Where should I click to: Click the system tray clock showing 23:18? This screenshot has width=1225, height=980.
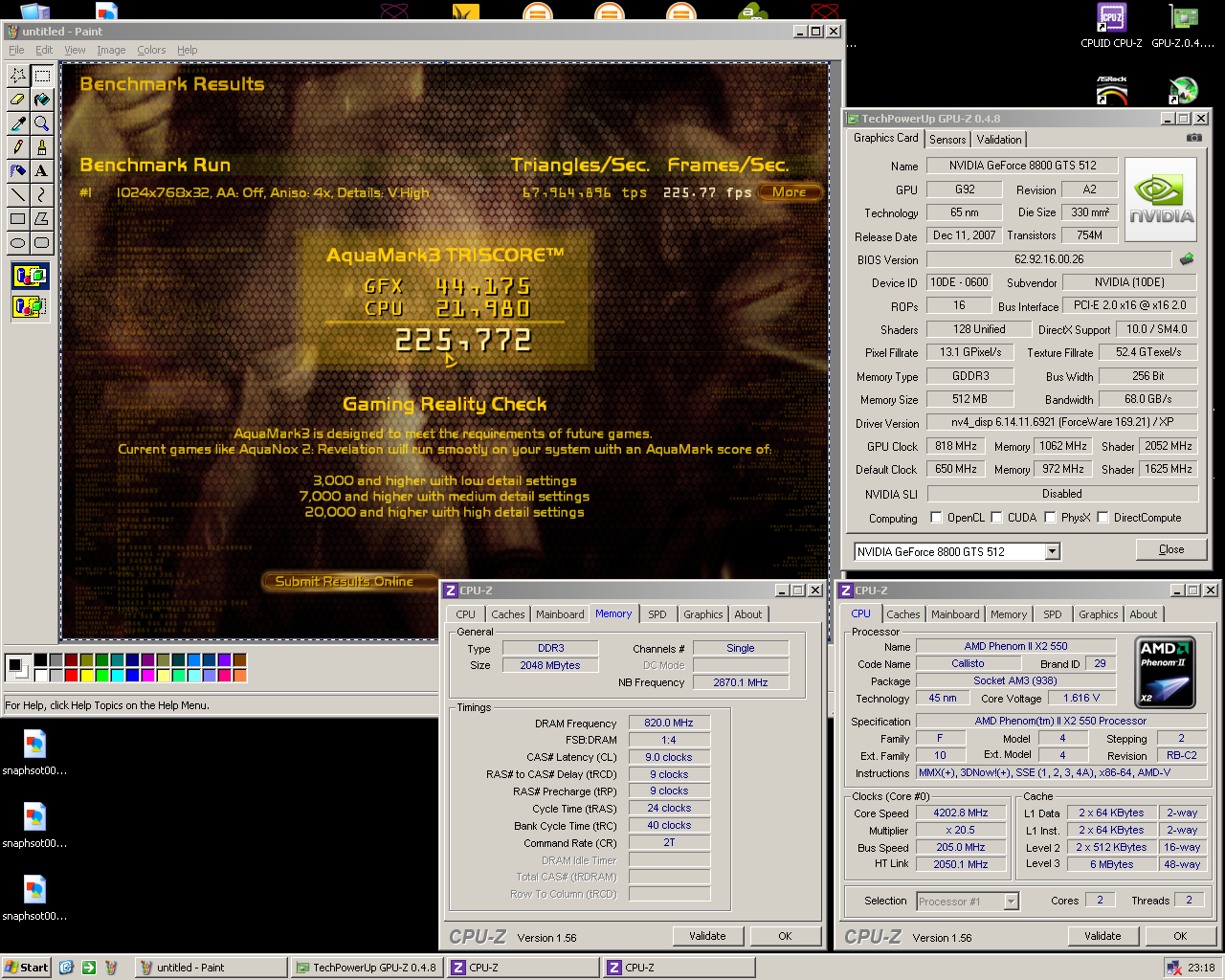[x=1201, y=968]
